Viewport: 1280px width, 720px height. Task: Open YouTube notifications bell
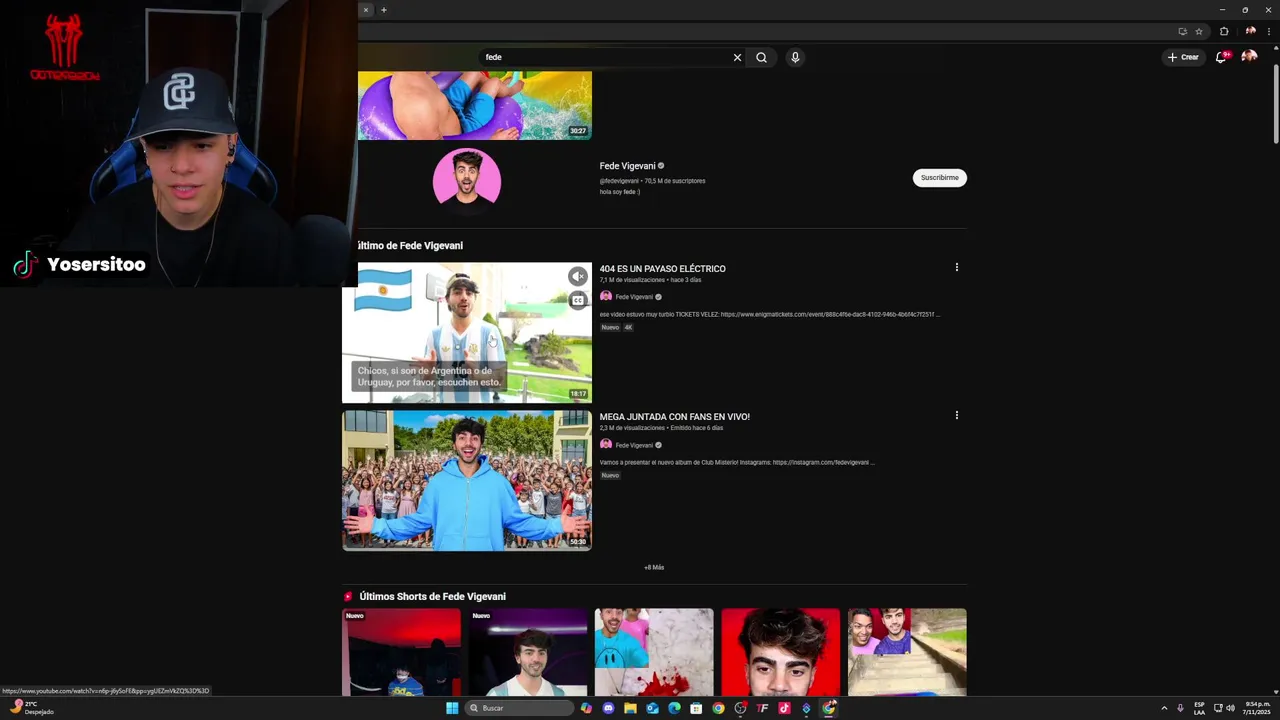[1221, 57]
